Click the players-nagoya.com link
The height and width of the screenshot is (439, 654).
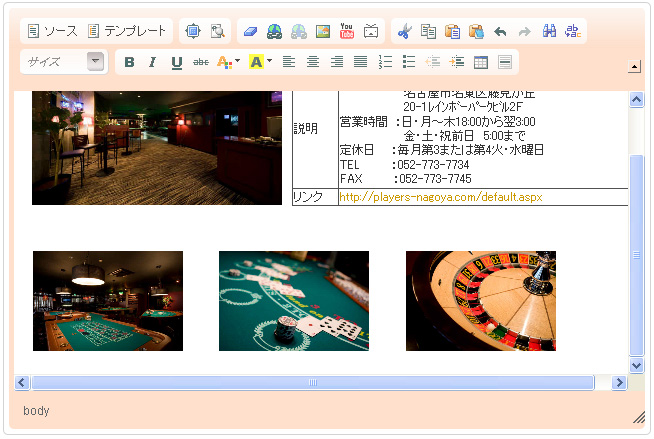pyautogui.click(x=440, y=197)
